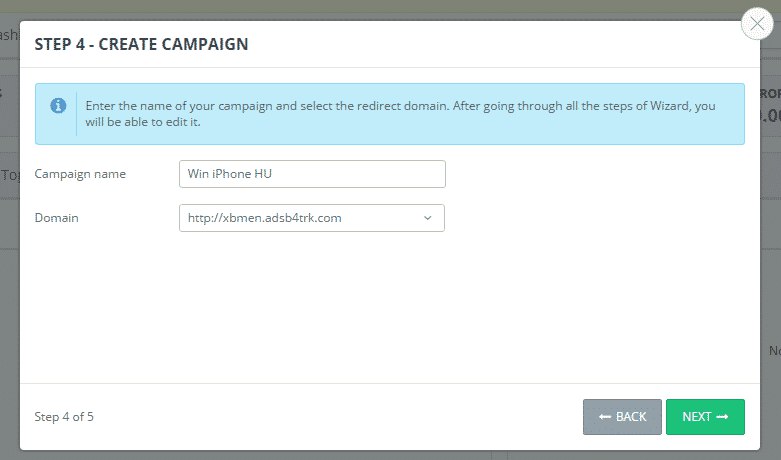Click the blue info icon in banner

point(58,105)
